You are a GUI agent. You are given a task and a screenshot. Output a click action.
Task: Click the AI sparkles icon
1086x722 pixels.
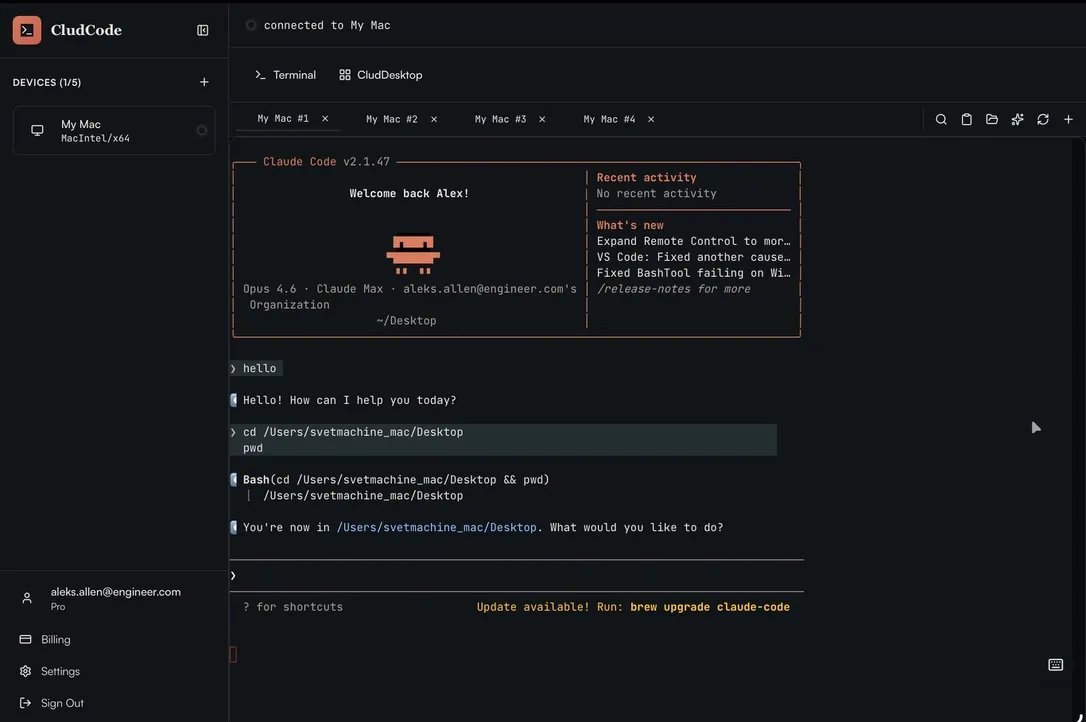pyautogui.click(x=1016, y=117)
